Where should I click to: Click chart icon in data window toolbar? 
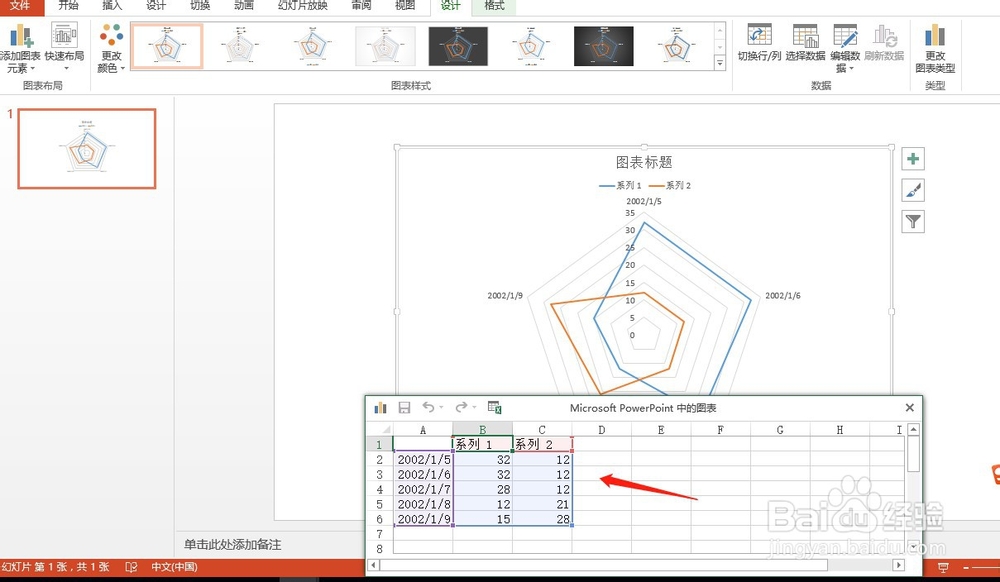[x=381, y=407]
